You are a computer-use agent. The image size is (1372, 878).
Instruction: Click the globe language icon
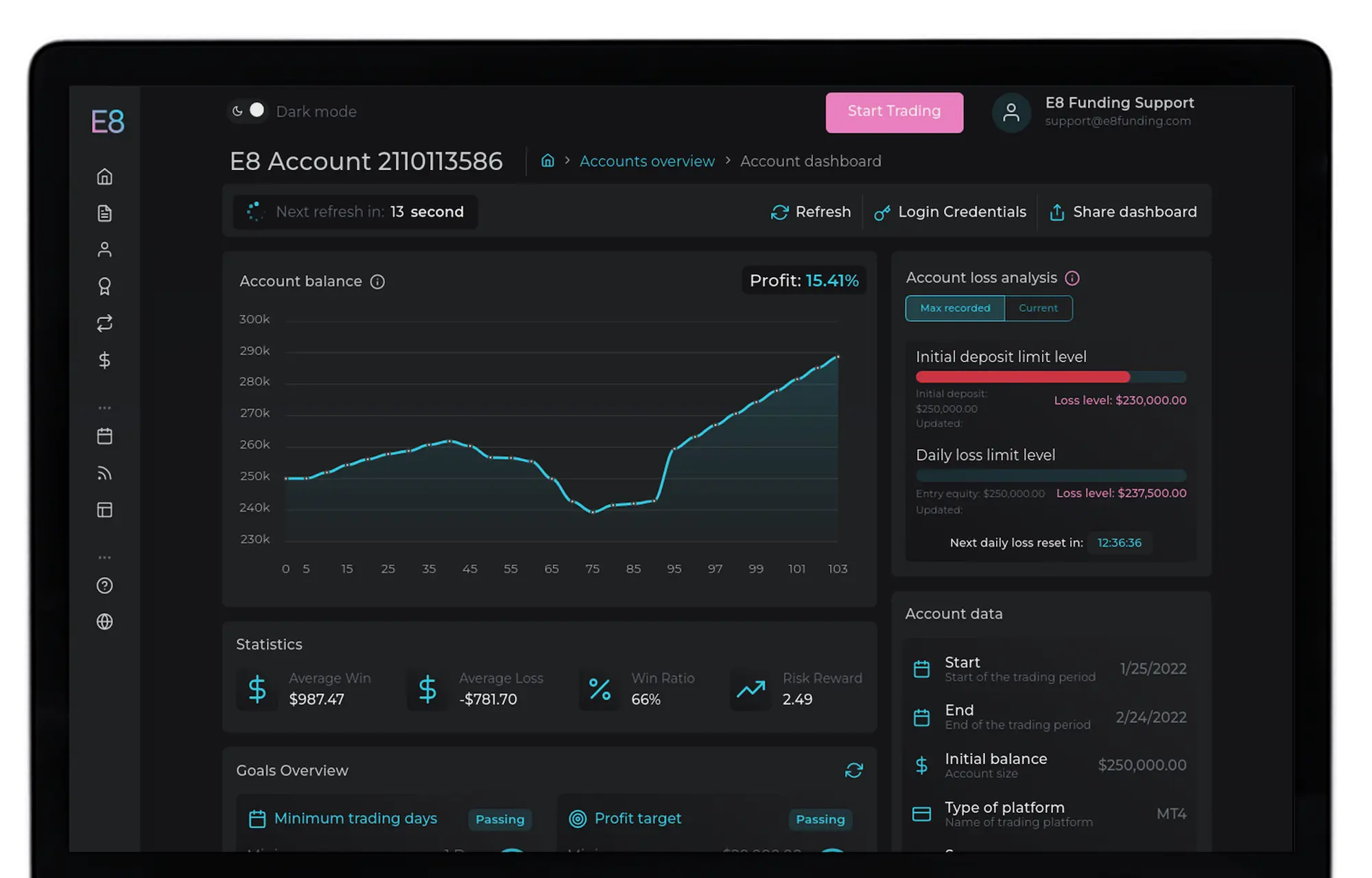click(104, 621)
